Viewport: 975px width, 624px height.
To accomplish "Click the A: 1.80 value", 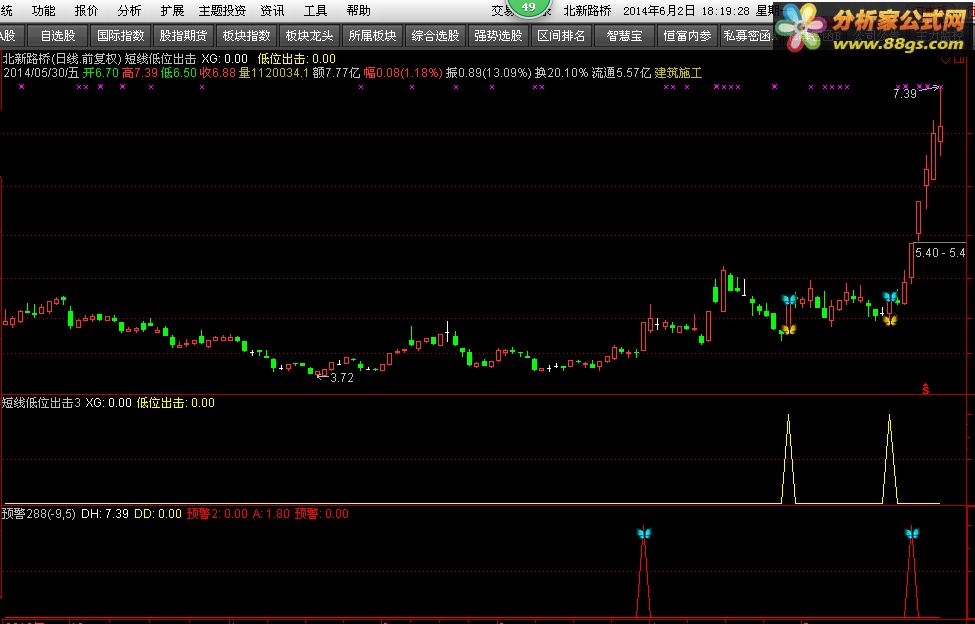I will click(271, 513).
